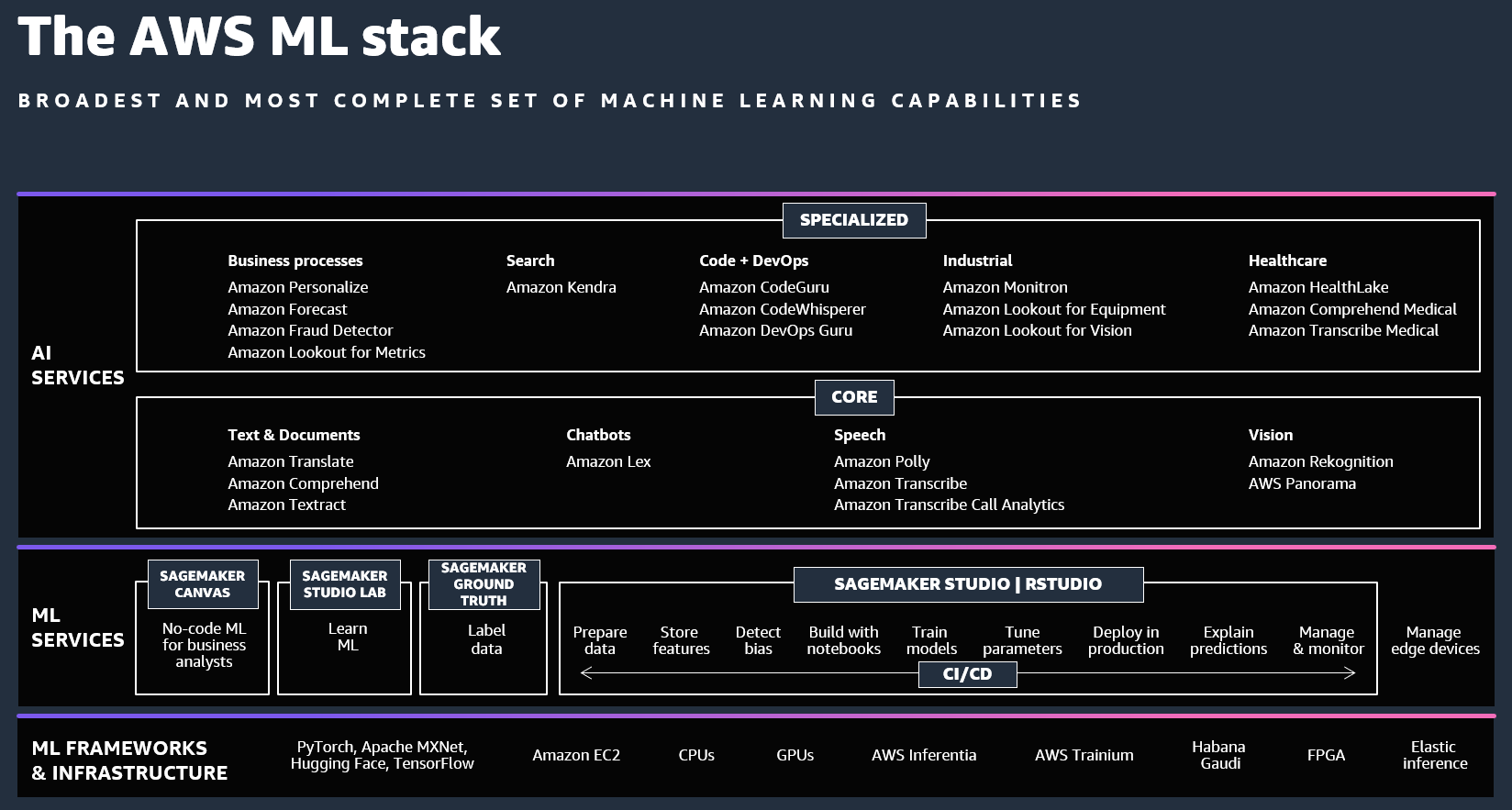The image size is (1512, 810).
Task: Select 'PyTorch, Apache MXNet, Hugging Face, TensorFlow'
Action: point(383,755)
